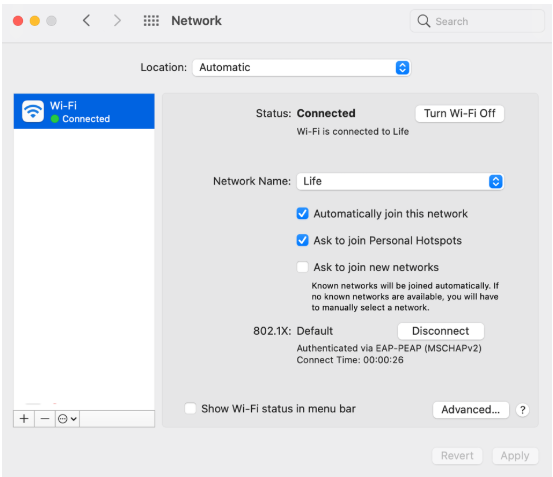Open the Location dropdown
The height and width of the screenshot is (477, 553).
(302, 67)
